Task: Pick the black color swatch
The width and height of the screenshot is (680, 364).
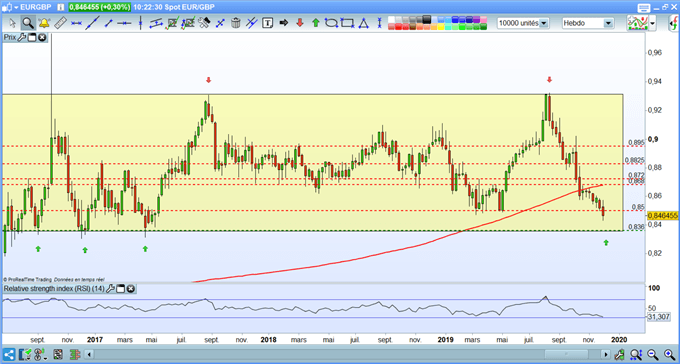Action: point(427,19)
